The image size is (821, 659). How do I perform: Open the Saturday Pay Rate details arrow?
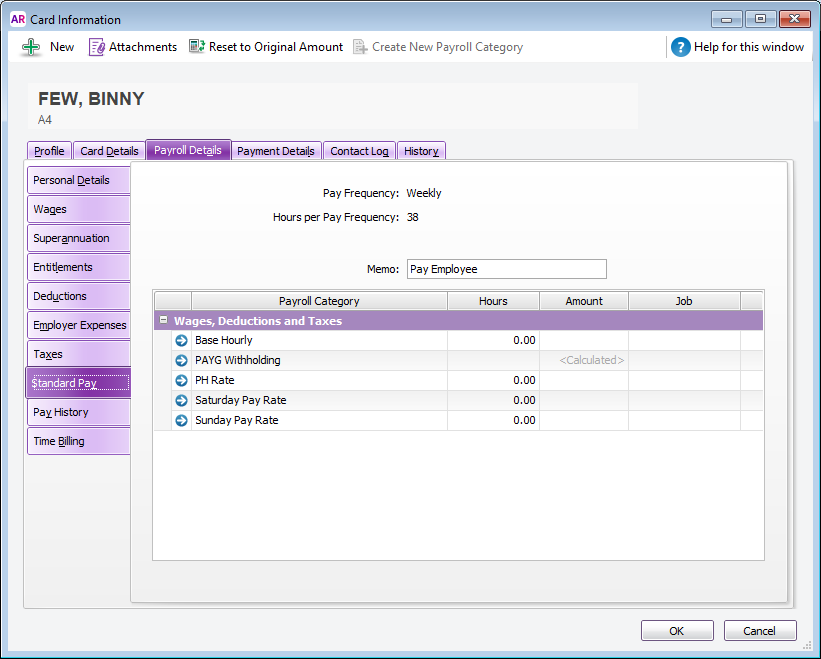click(x=181, y=400)
